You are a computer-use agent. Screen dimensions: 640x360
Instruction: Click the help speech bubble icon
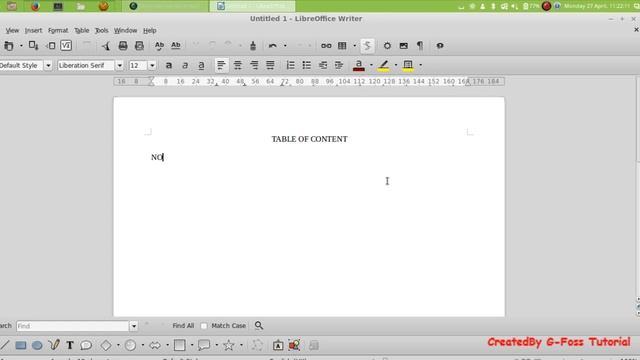440,46
